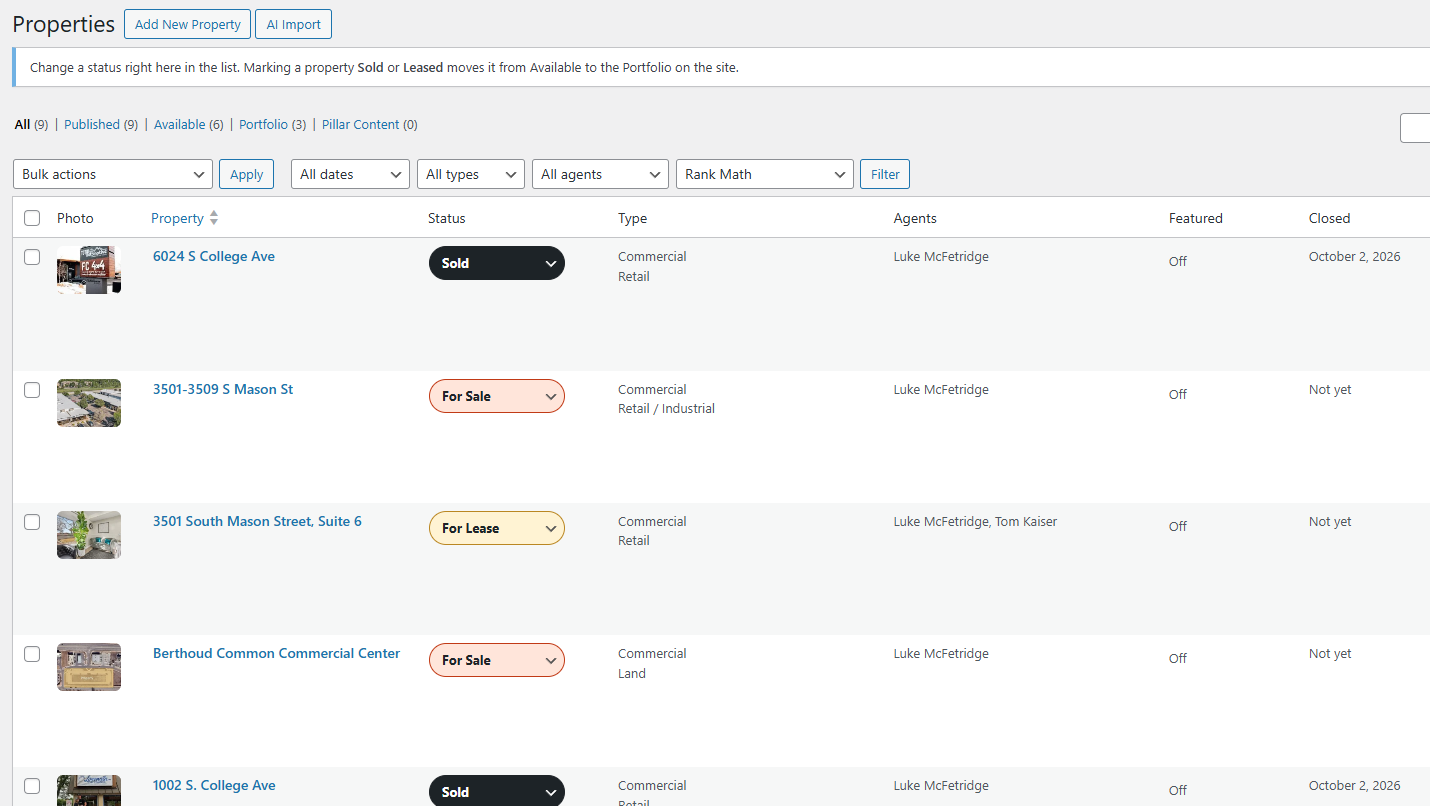
Task: Tick the select-all checkbox in the table header
Action: click(x=32, y=218)
